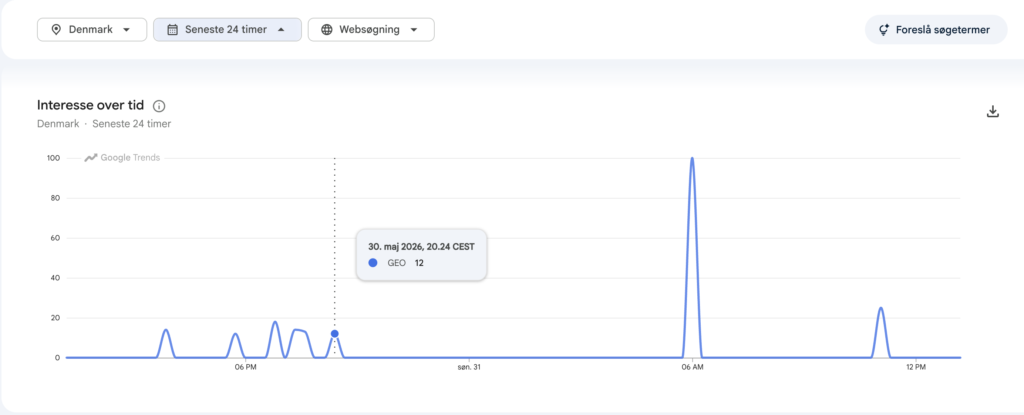Click the calendar icon in time filter
This screenshot has width=1024, height=415.
(172, 29)
